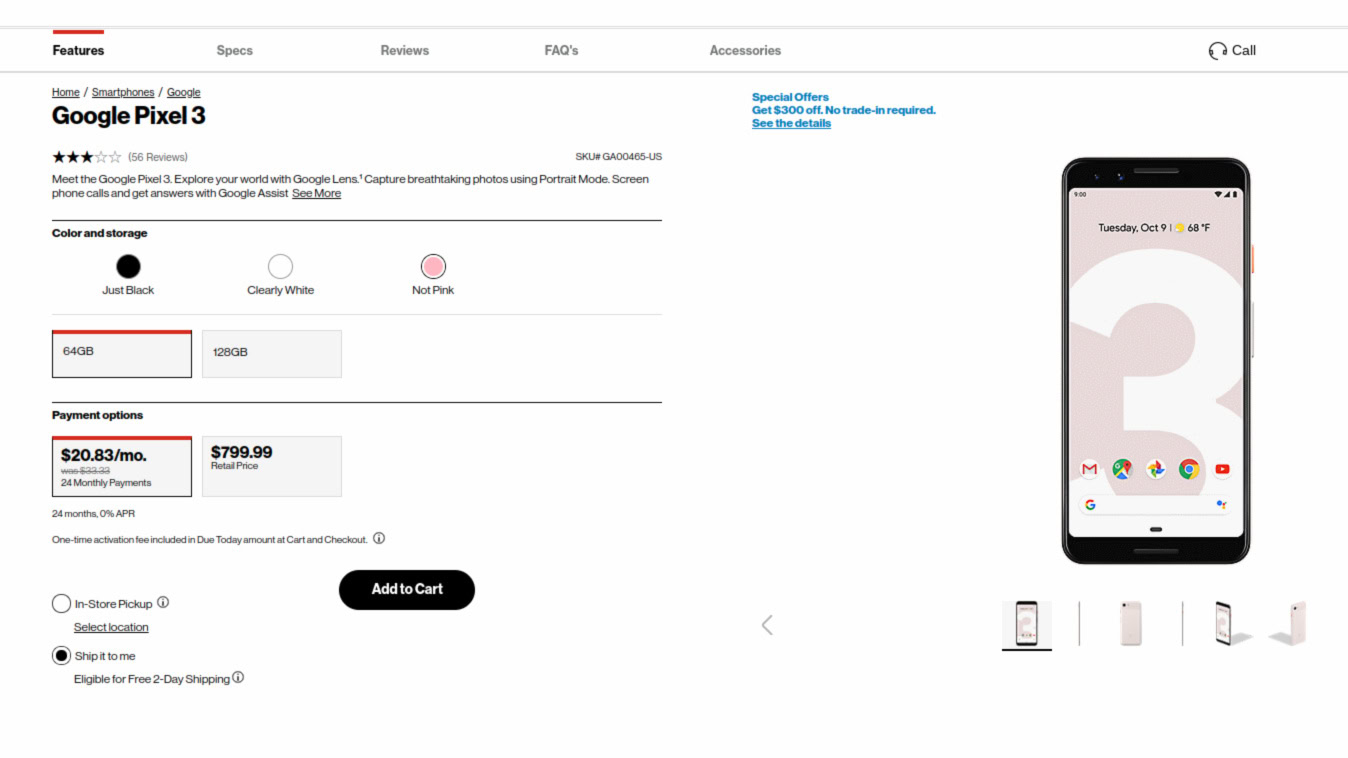Click the Add to Cart button
Image resolution: width=1348 pixels, height=758 pixels.
[x=407, y=589]
